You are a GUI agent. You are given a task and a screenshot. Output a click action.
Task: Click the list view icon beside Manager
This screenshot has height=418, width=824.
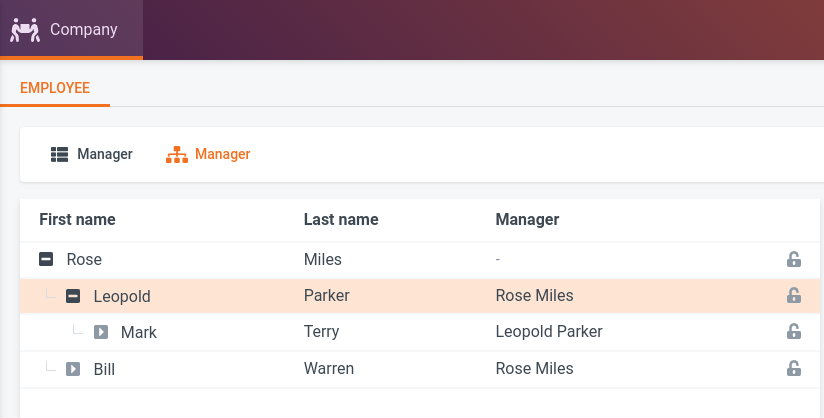click(59, 154)
